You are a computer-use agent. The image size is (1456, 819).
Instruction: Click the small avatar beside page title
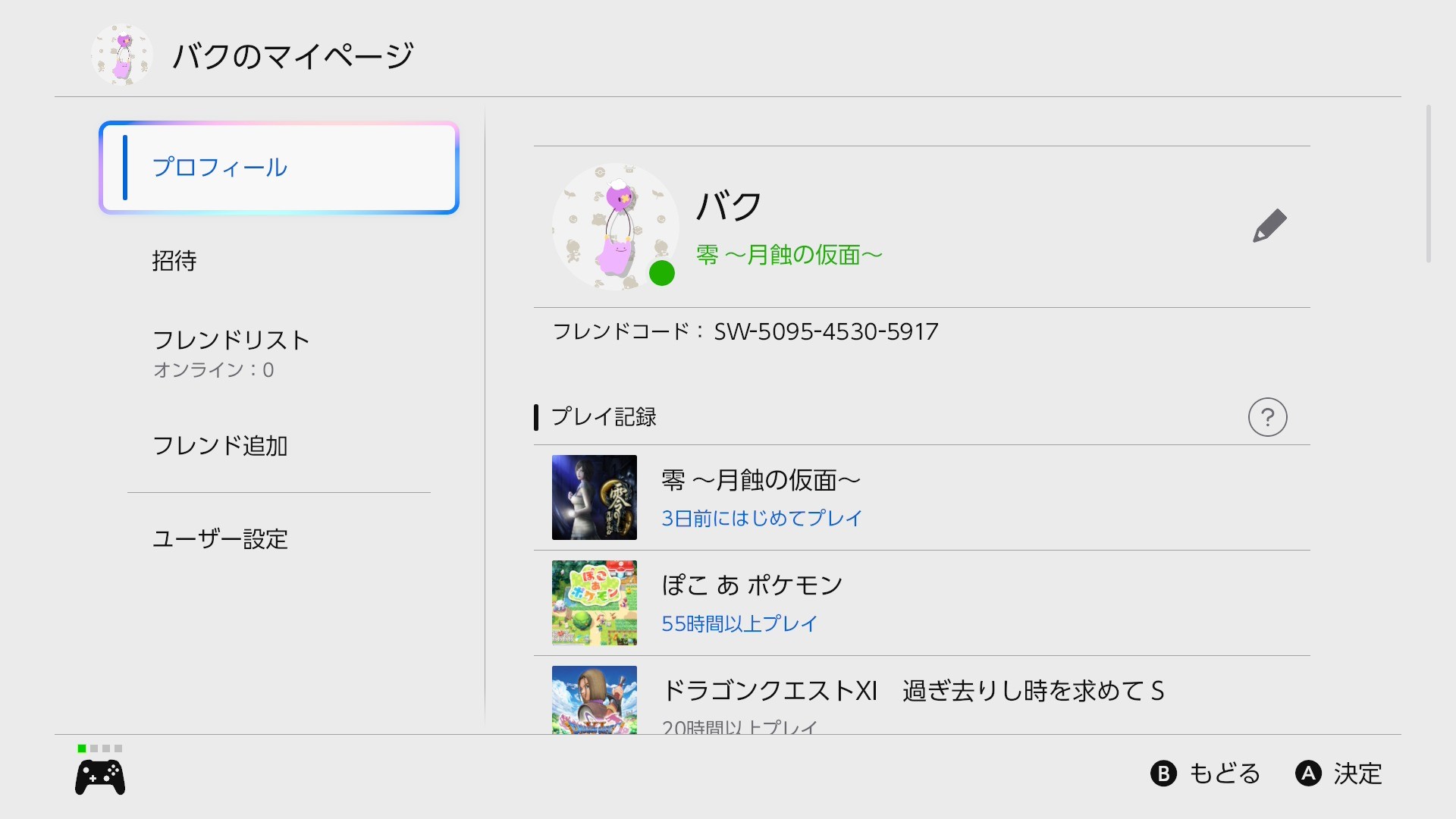[x=122, y=55]
